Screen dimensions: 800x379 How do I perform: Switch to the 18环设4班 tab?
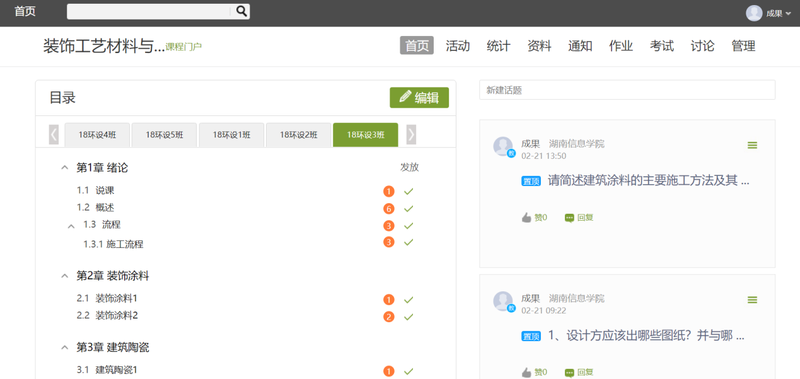[97, 135]
